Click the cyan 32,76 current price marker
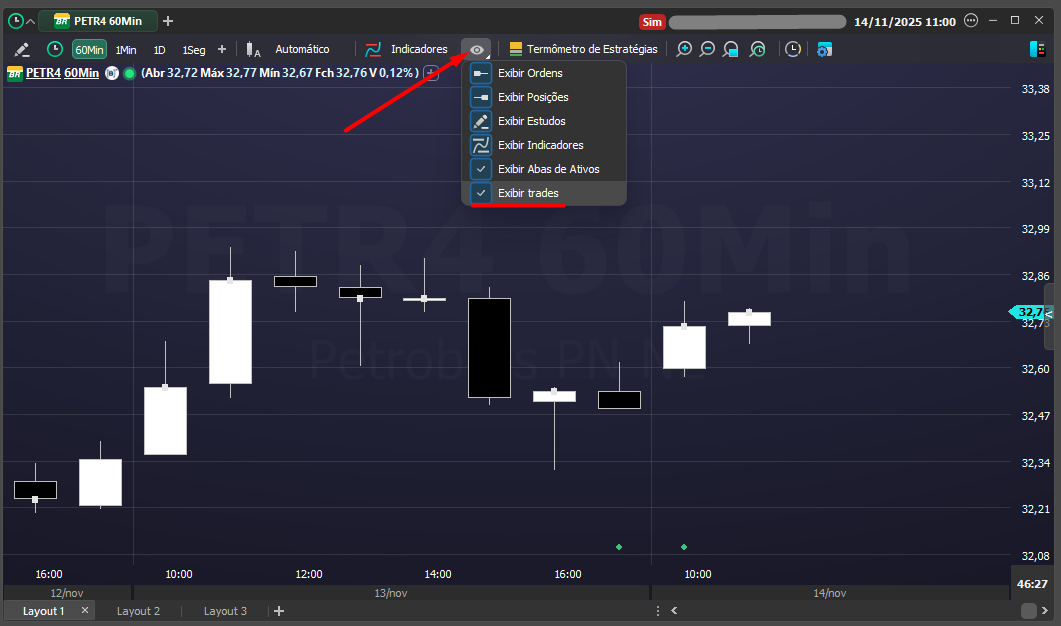This screenshot has width=1061, height=626. coord(1029,312)
